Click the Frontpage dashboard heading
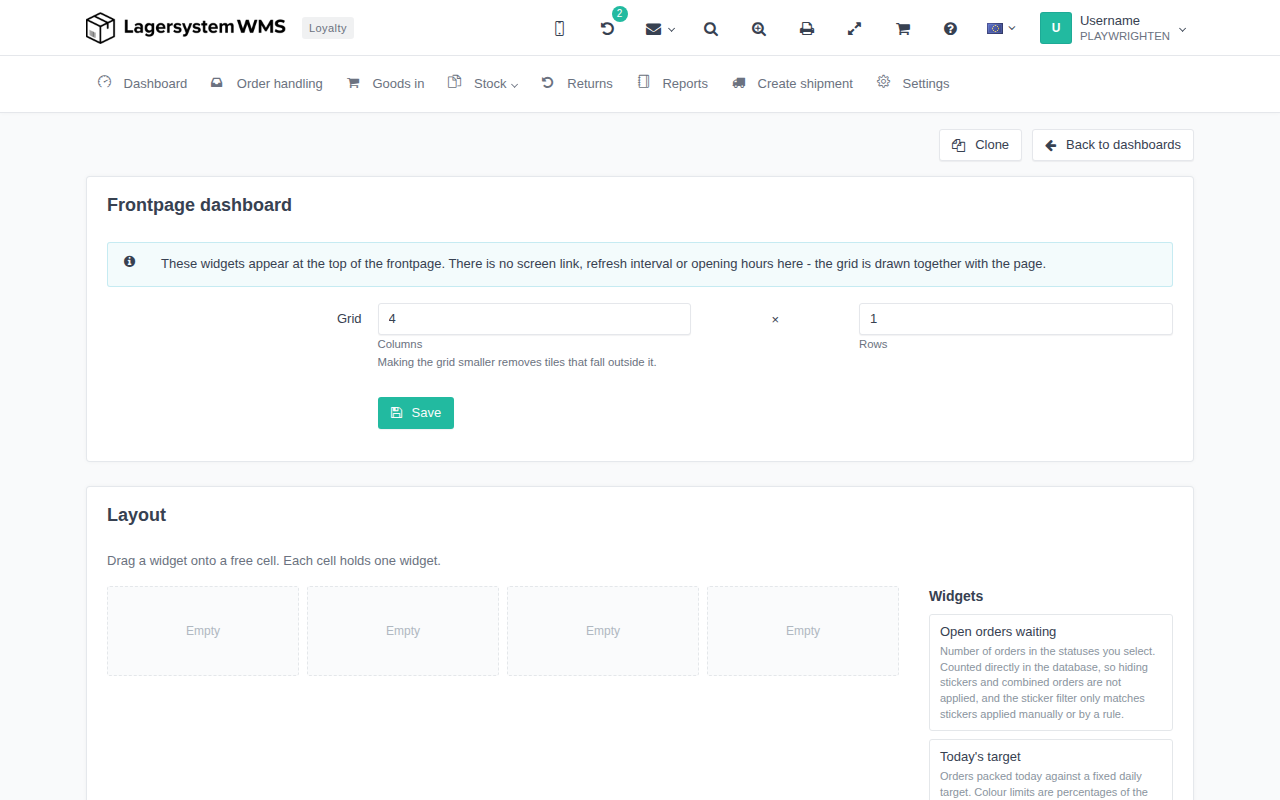 (199, 205)
